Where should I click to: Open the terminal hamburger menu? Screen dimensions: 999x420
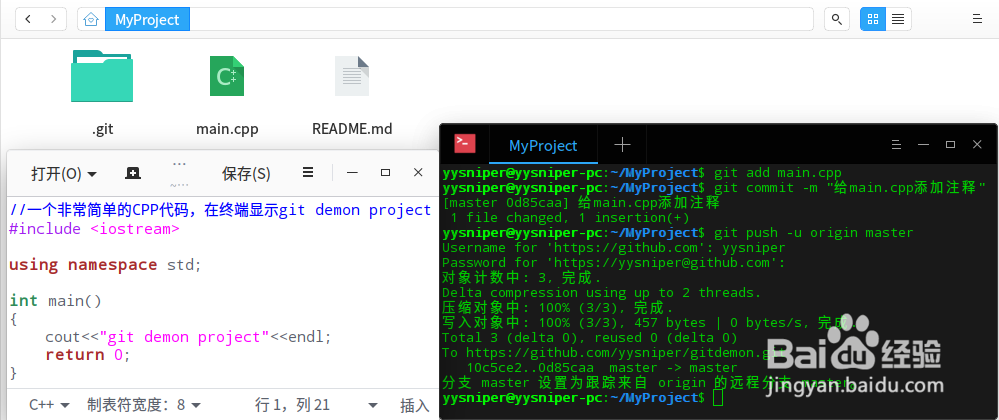896,145
